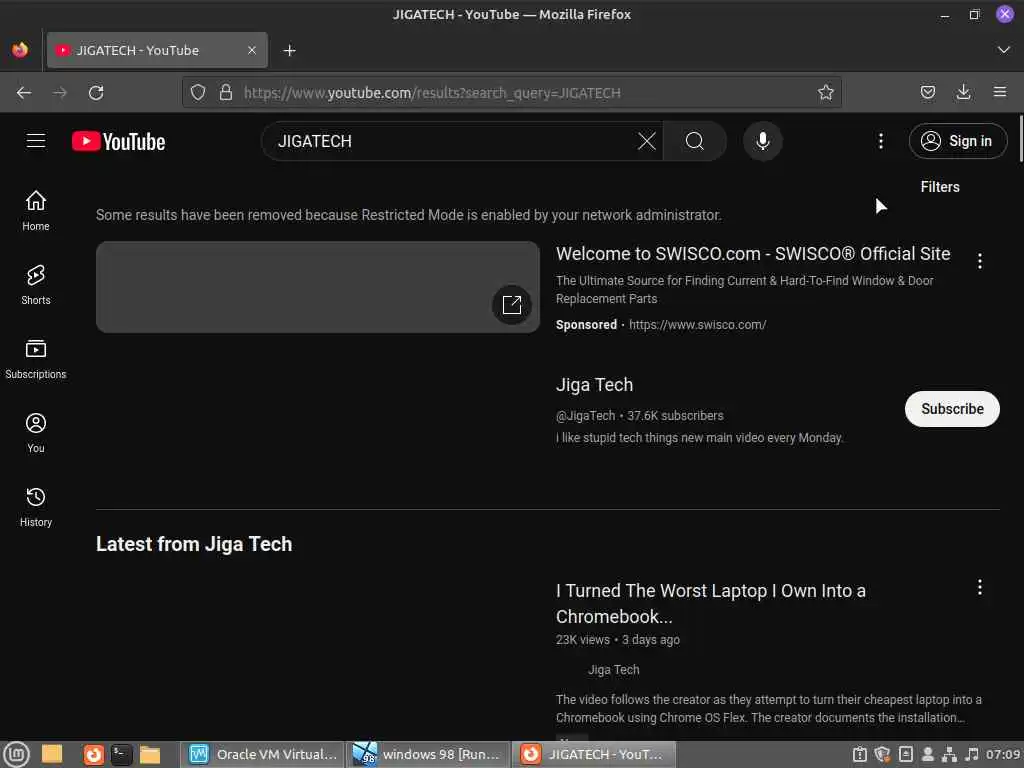Open the terminal launcher in the taskbar
Viewport: 1024px width, 768px height.
pyautogui.click(x=121, y=755)
